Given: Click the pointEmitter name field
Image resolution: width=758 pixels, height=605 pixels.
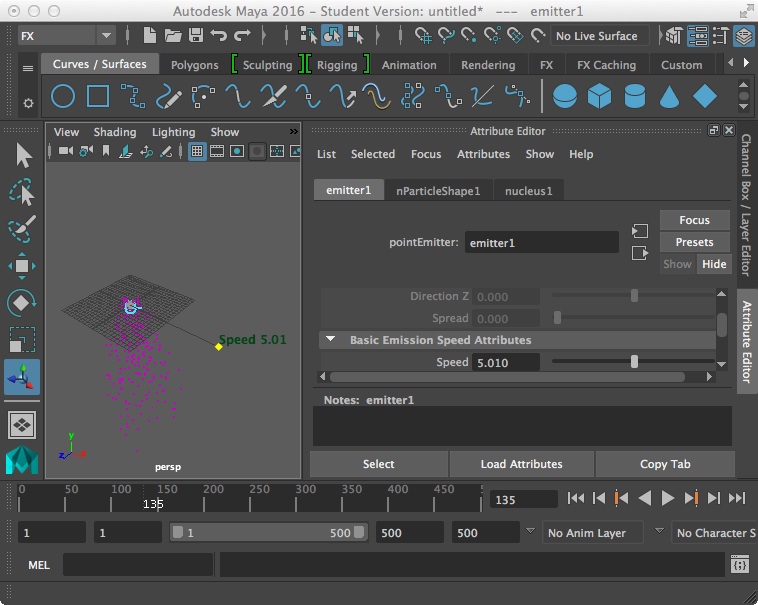Looking at the screenshot, I should click(x=541, y=243).
